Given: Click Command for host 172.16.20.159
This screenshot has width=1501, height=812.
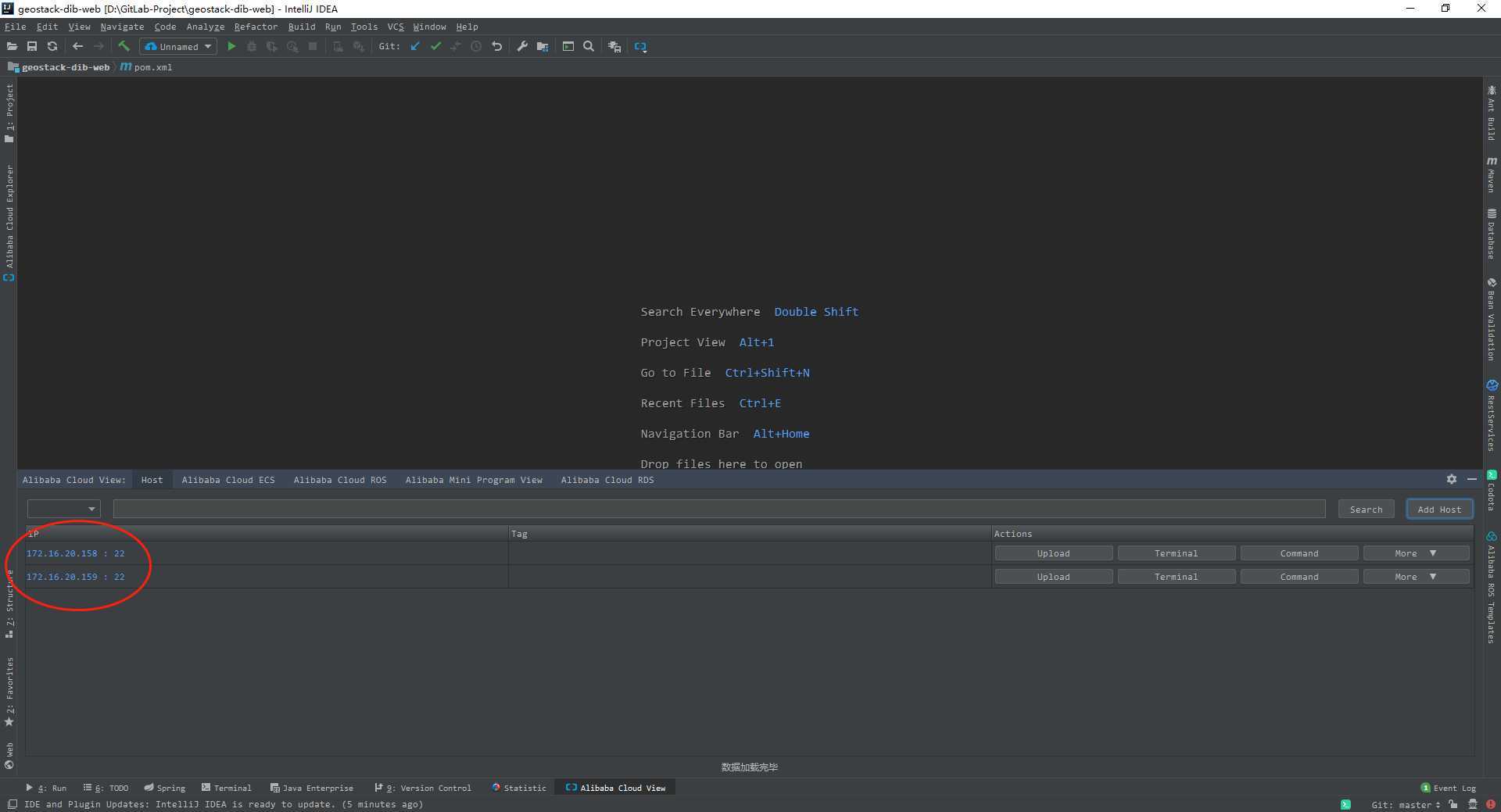Looking at the screenshot, I should point(1299,577).
